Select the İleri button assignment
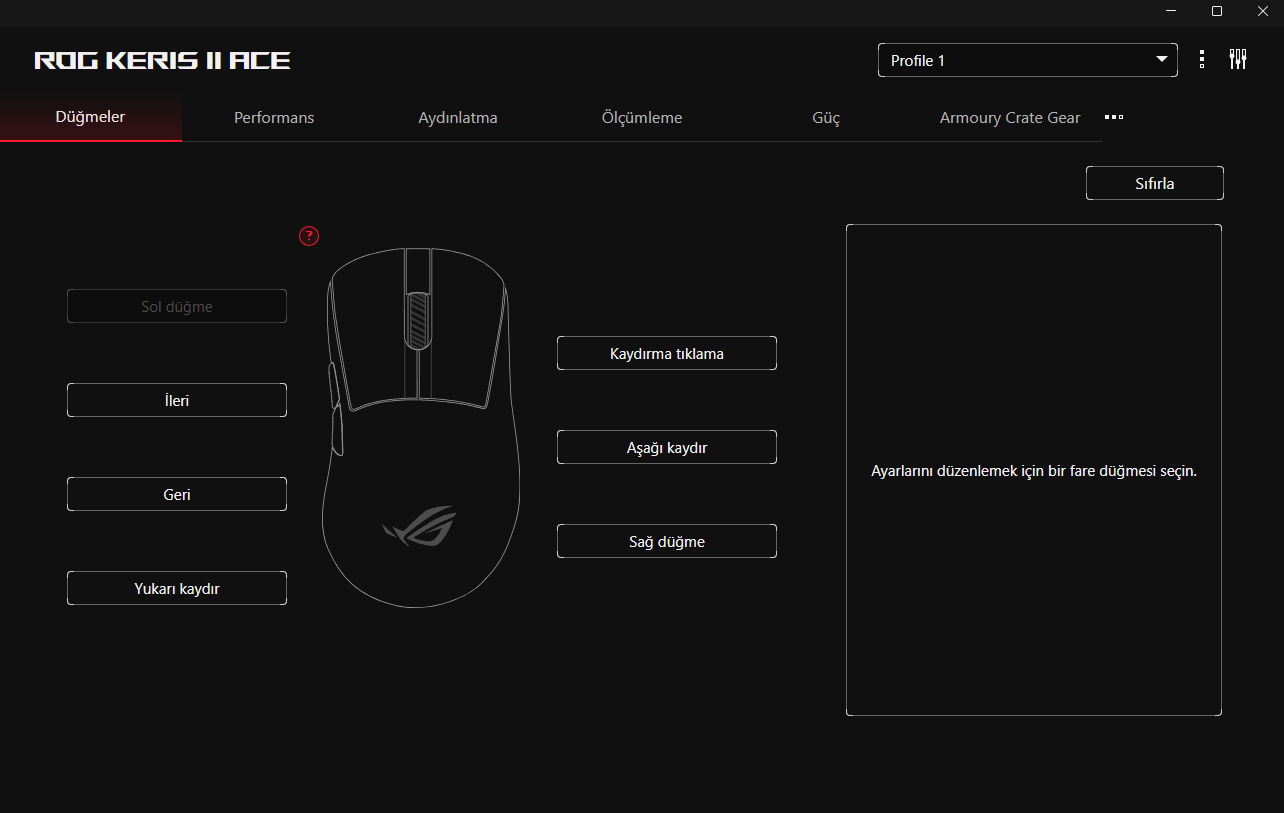Image resolution: width=1284 pixels, height=813 pixels. tap(177, 400)
